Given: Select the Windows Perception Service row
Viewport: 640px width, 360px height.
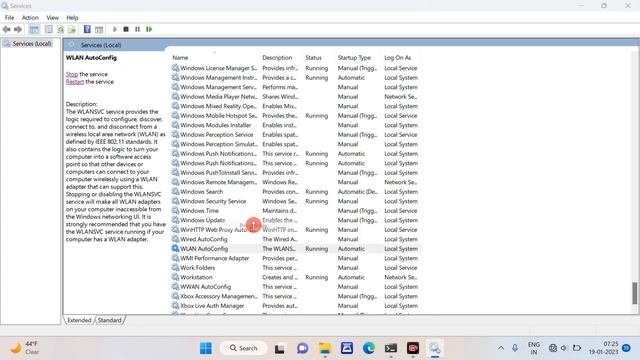Looking at the screenshot, I should [296, 135].
